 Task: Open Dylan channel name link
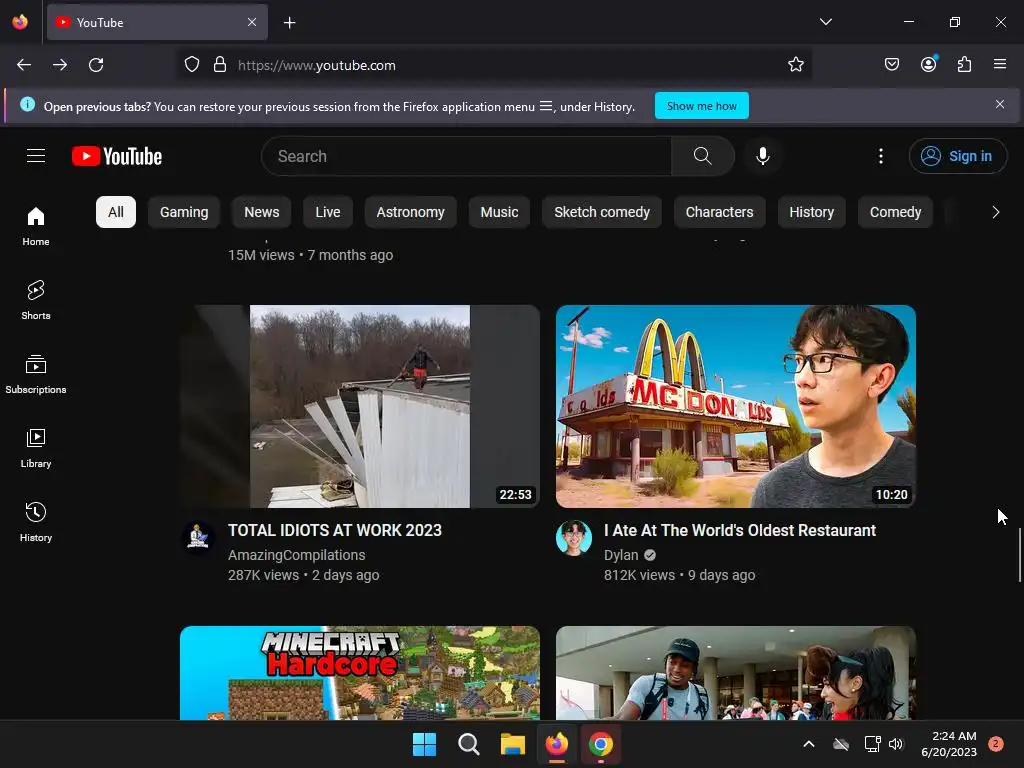click(621, 555)
